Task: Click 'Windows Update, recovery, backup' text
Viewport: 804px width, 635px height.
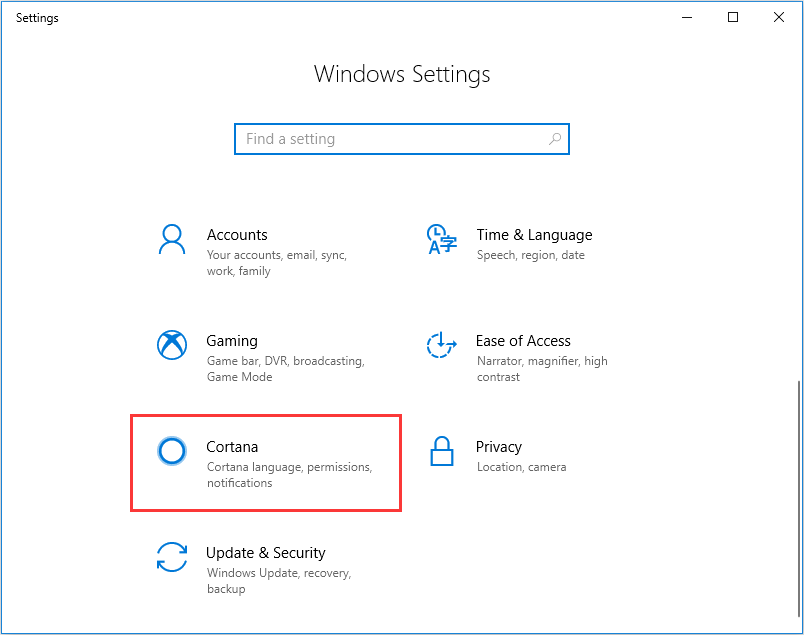Action: 279,581
